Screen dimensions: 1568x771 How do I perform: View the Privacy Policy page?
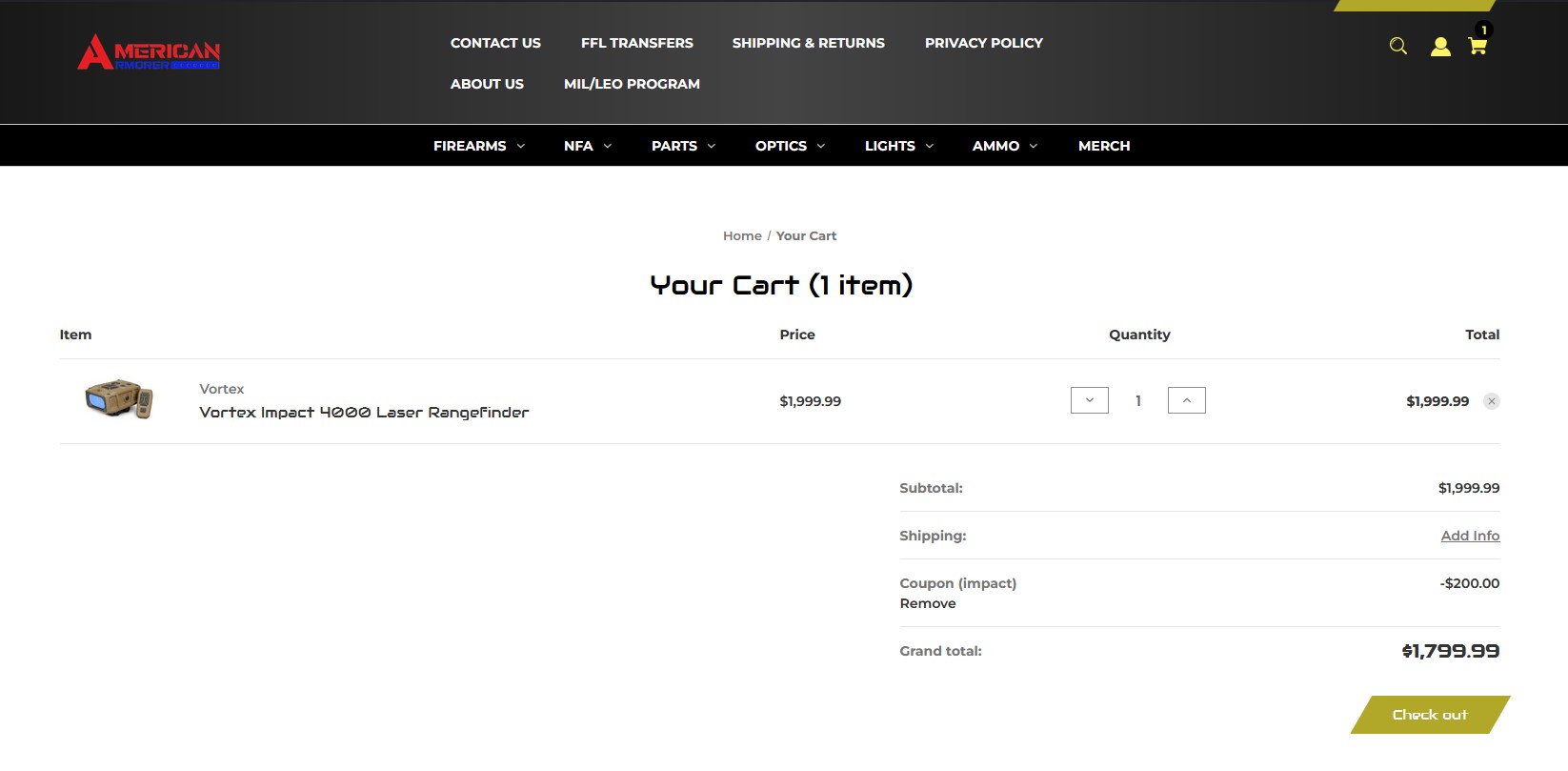pyautogui.click(x=984, y=43)
